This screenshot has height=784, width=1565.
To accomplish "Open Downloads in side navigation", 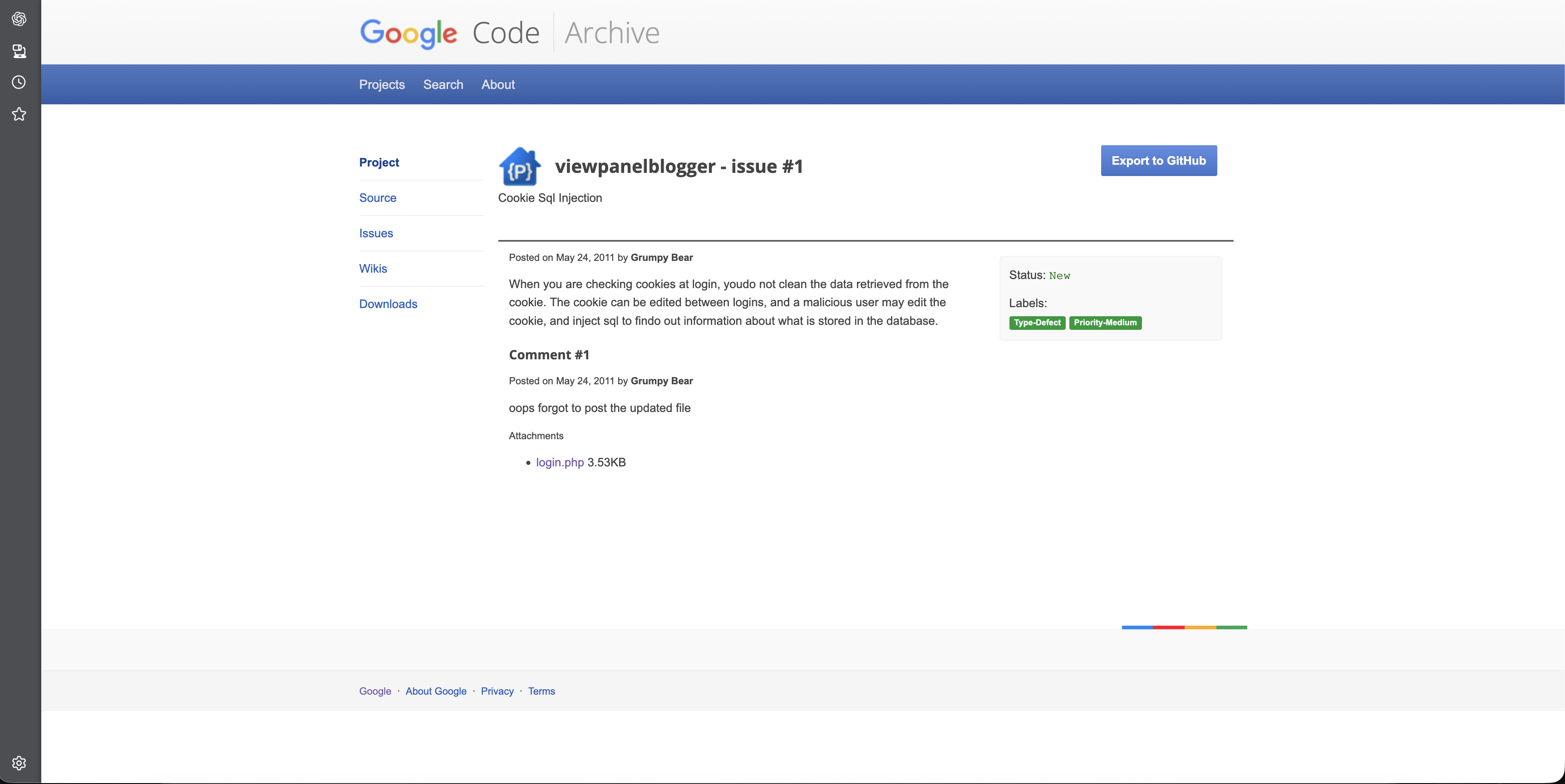I will [x=388, y=304].
